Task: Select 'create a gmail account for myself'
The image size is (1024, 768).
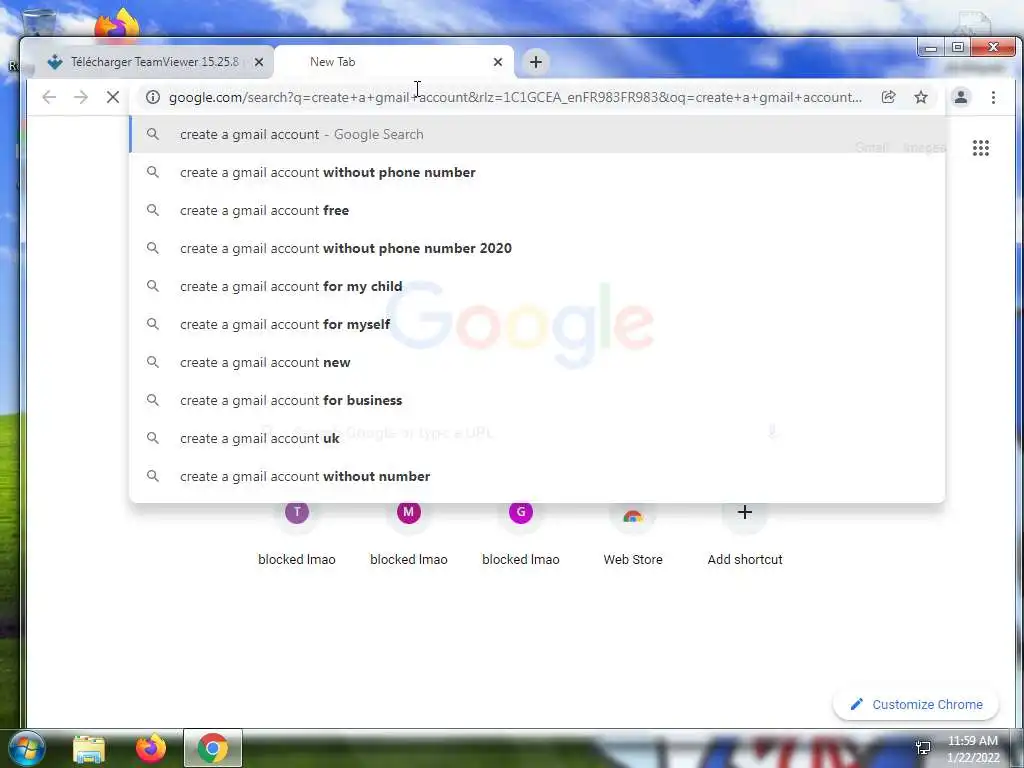Action: point(537,324)
